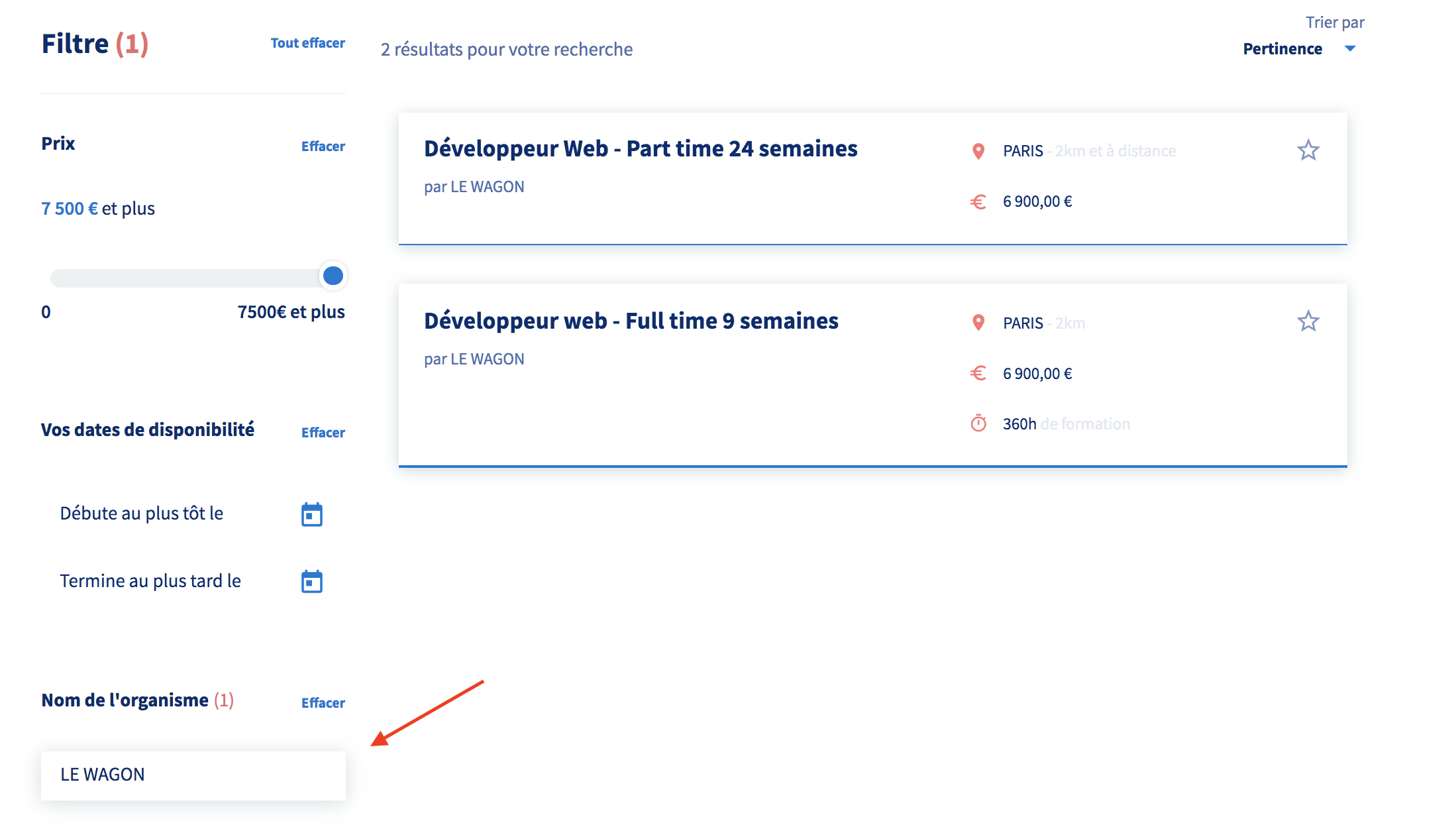This screenshot has width=1456, height=831.
Task: Click PARIS - 2km on Full time card
Action: [x=1044, y=323]
